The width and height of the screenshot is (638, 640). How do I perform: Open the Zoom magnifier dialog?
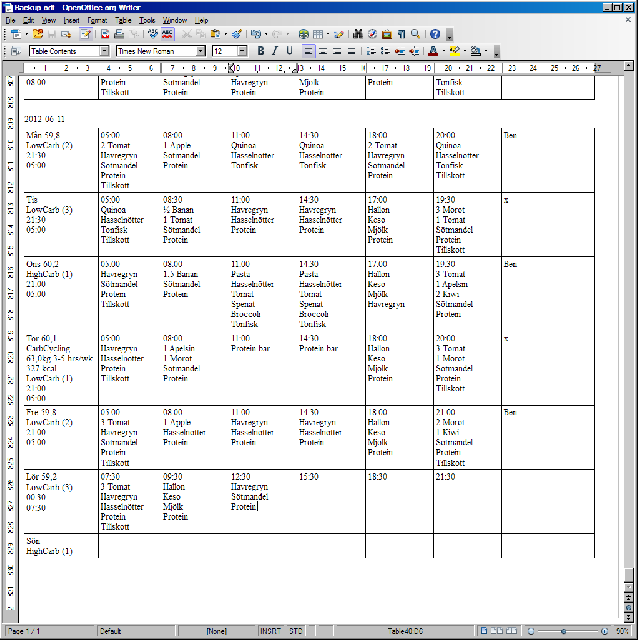[416, 34]
